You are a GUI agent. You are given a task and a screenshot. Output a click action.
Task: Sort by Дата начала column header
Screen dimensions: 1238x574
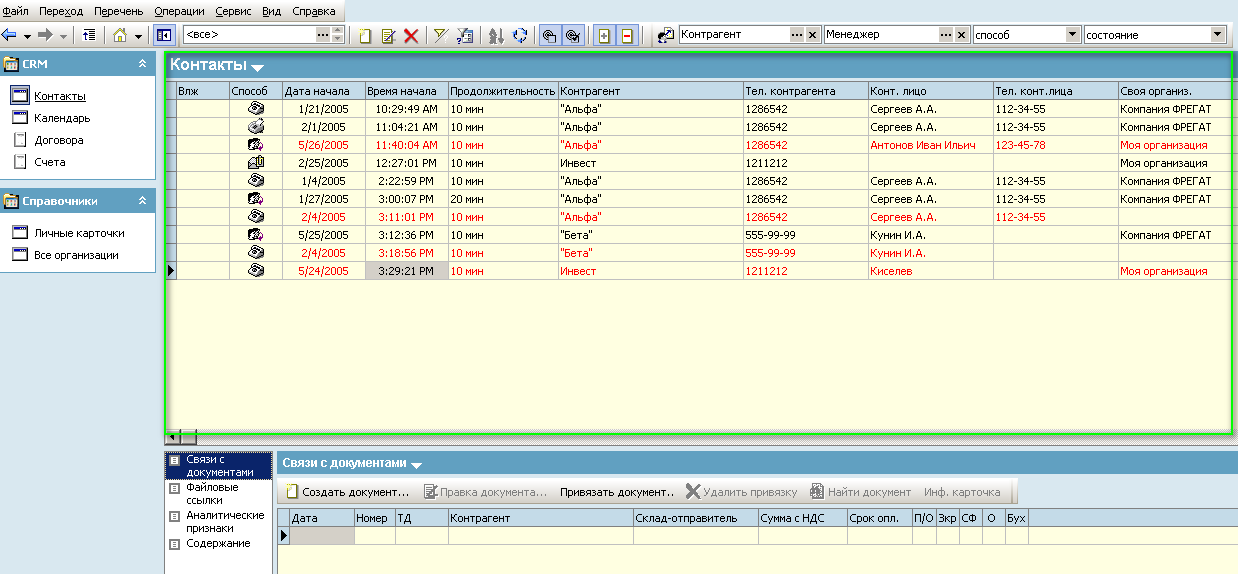322,91
